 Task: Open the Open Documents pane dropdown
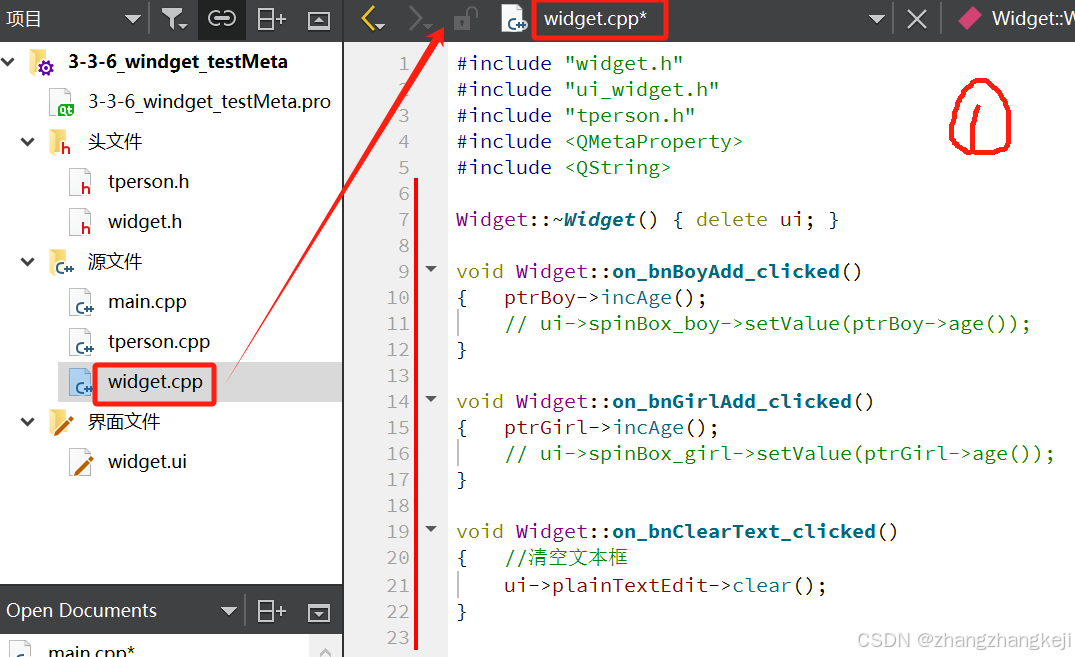(228, 610)
